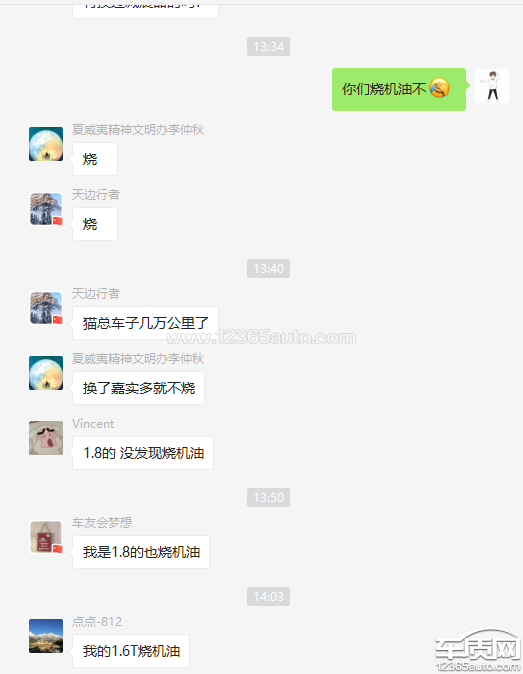
Task: Select the green '你们烧机油不' message bubble
Action: tap(399, 89)
